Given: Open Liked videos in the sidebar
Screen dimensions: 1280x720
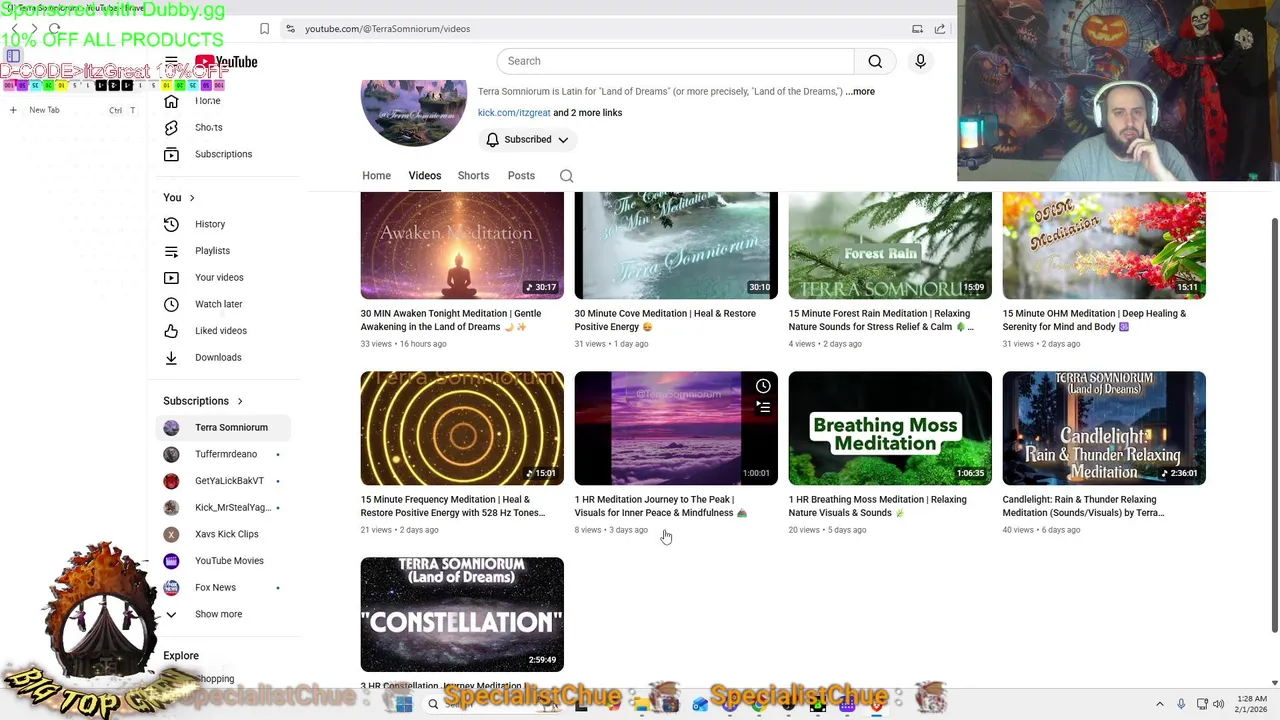Looking at the screenshot, I should click(x=220, y=331).
